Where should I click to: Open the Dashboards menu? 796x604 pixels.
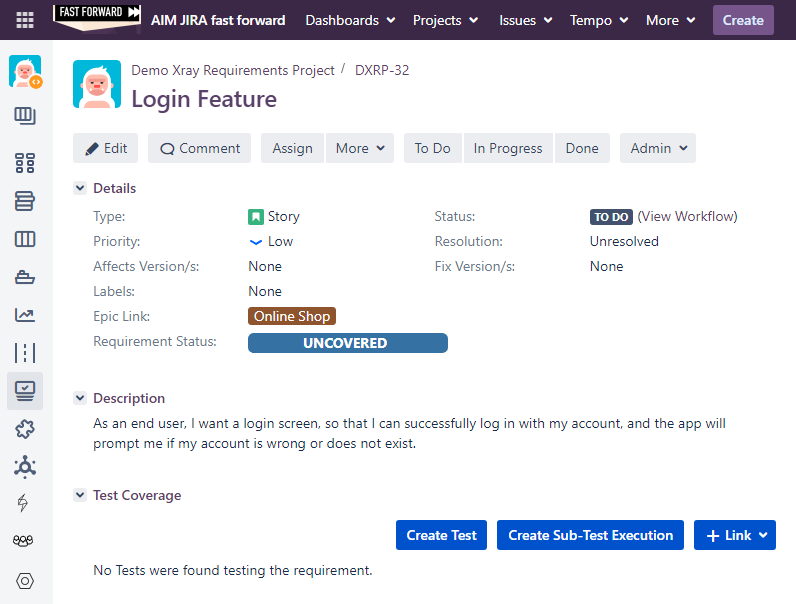tap(350, 20)
